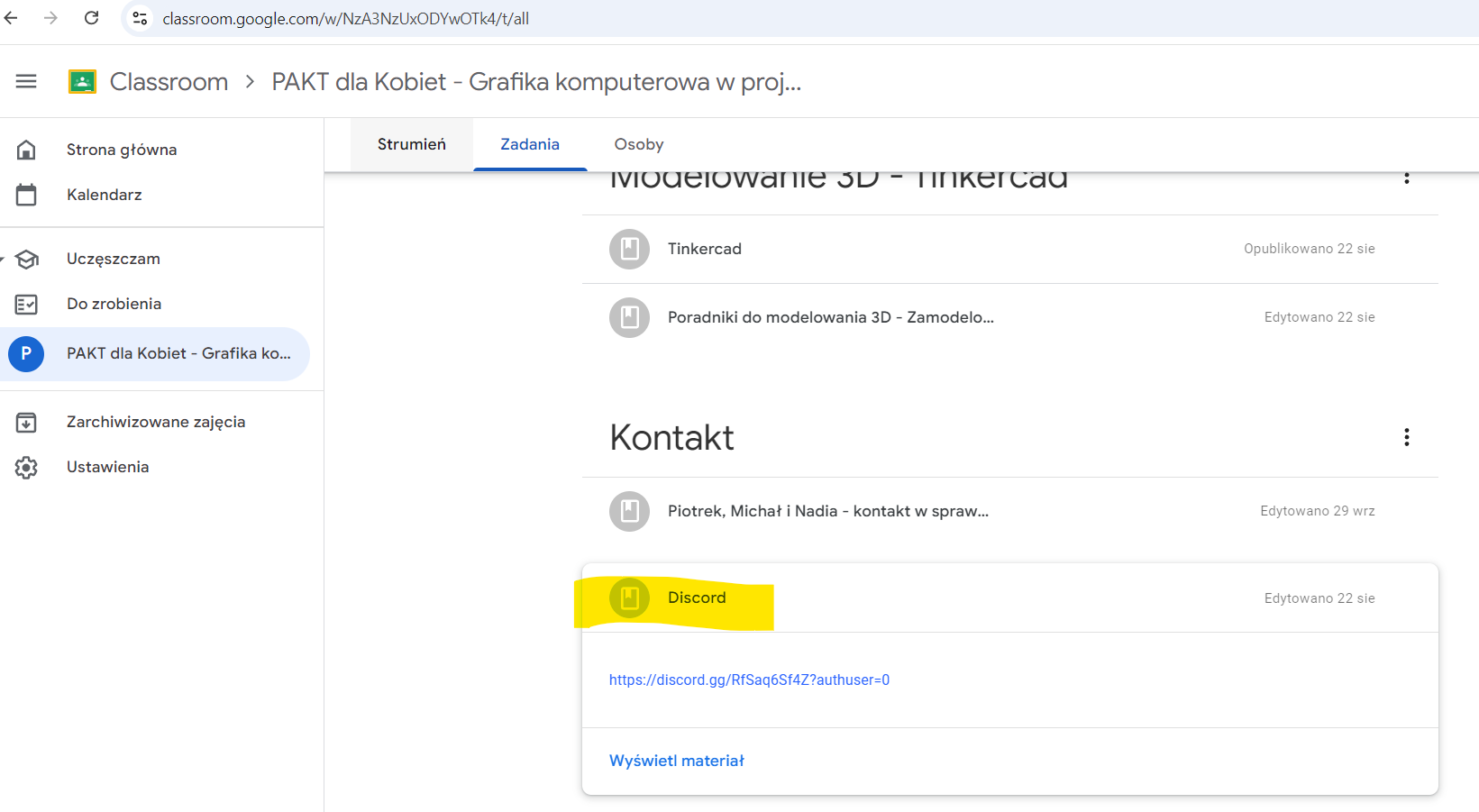1479x812 pixels.
Task: Expand Piotrek, Michał i Nadia contact material
Action: 1009,511
